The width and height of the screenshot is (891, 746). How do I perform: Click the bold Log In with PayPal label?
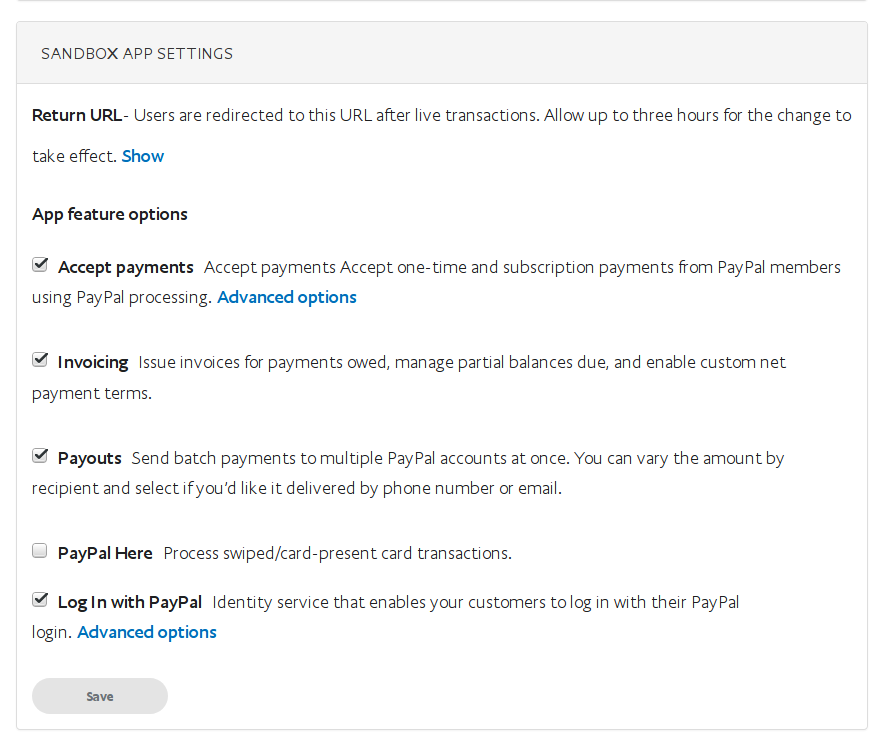tap(130, 602)
